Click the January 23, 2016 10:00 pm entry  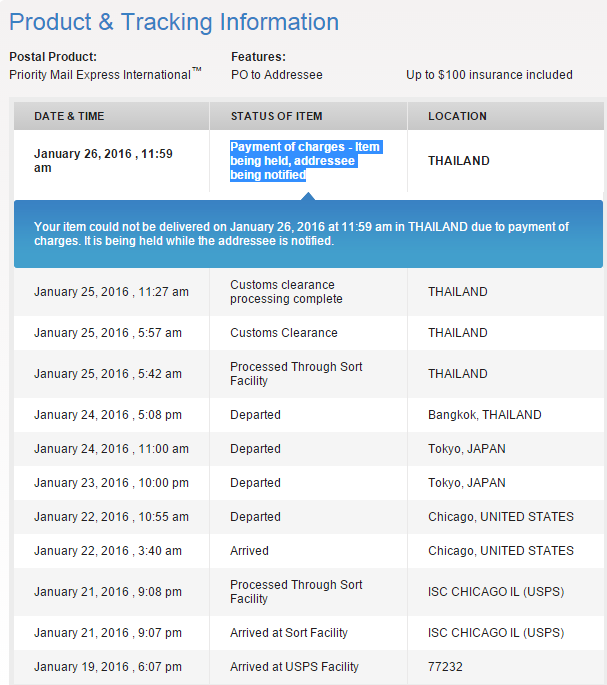click(111, 483)
